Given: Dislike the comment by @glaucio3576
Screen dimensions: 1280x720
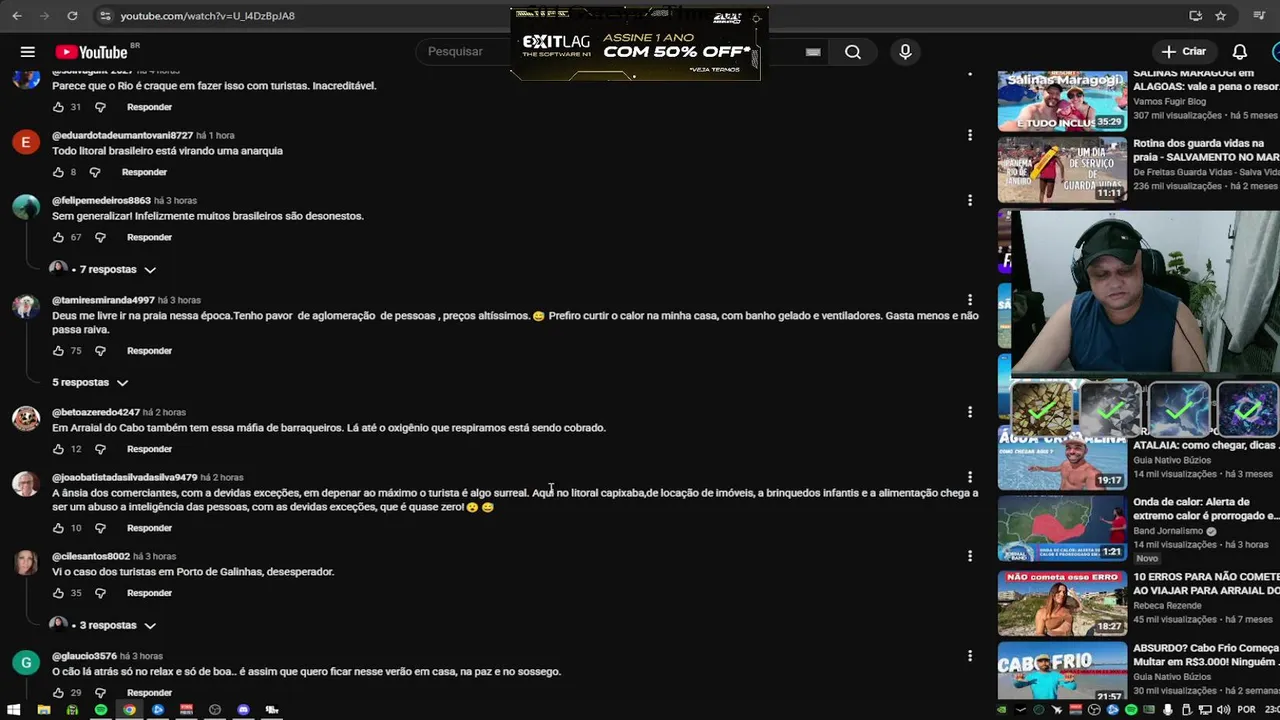Looking at the screenshot, I should pos(100,692).
